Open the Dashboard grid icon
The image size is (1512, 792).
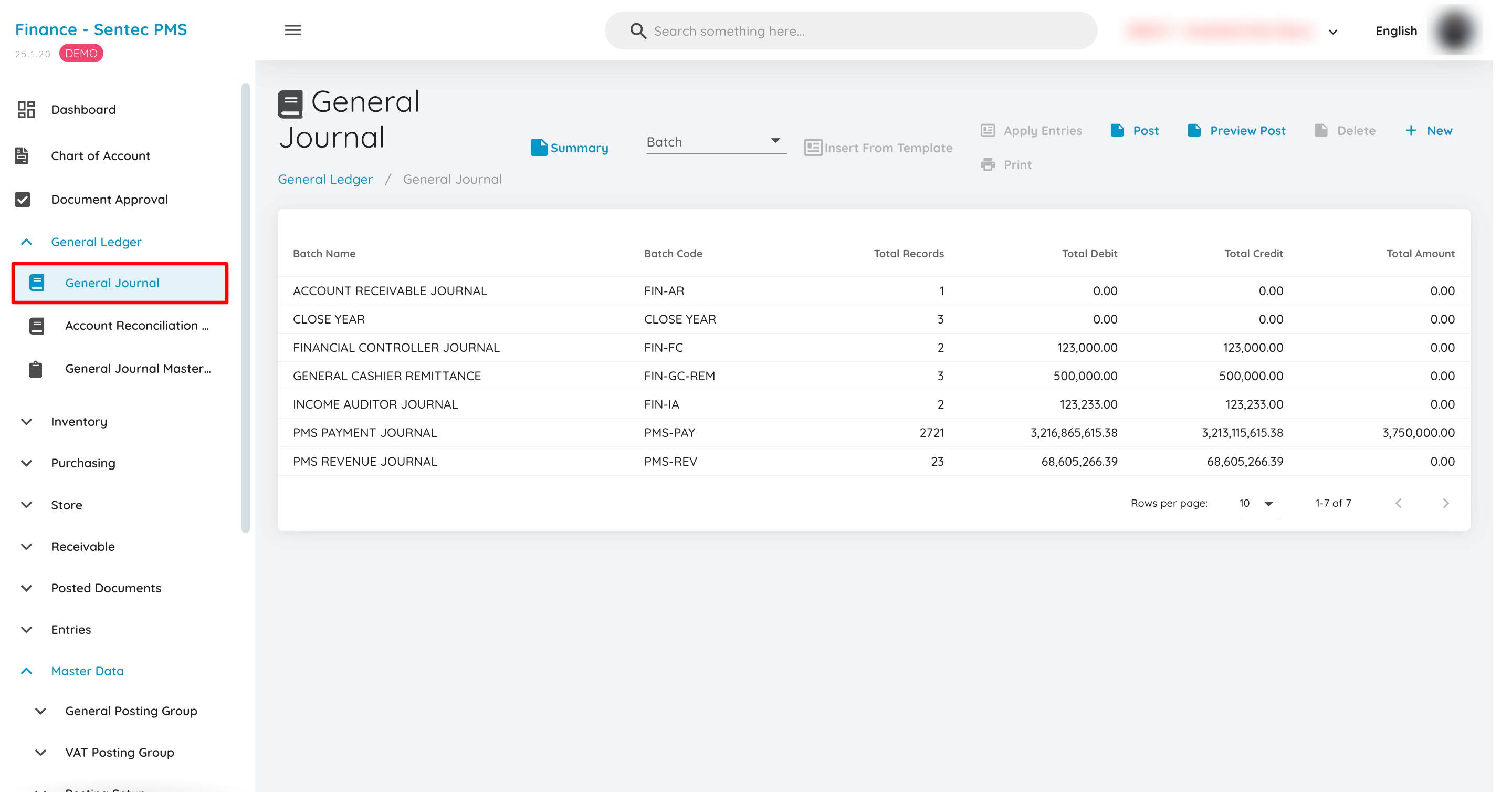[26, 109]
